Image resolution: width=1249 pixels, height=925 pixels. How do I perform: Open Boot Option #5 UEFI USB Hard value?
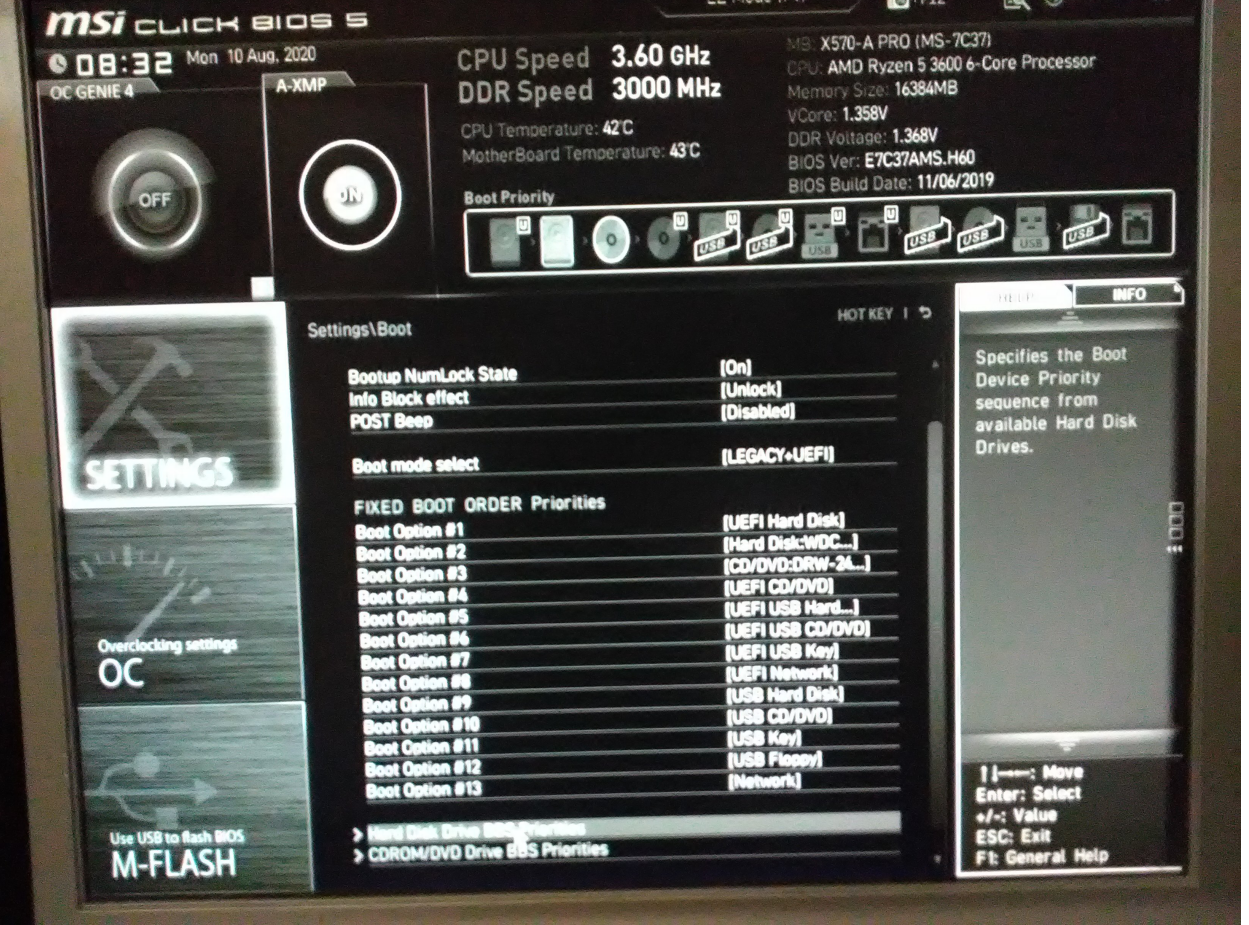point(791,608)
